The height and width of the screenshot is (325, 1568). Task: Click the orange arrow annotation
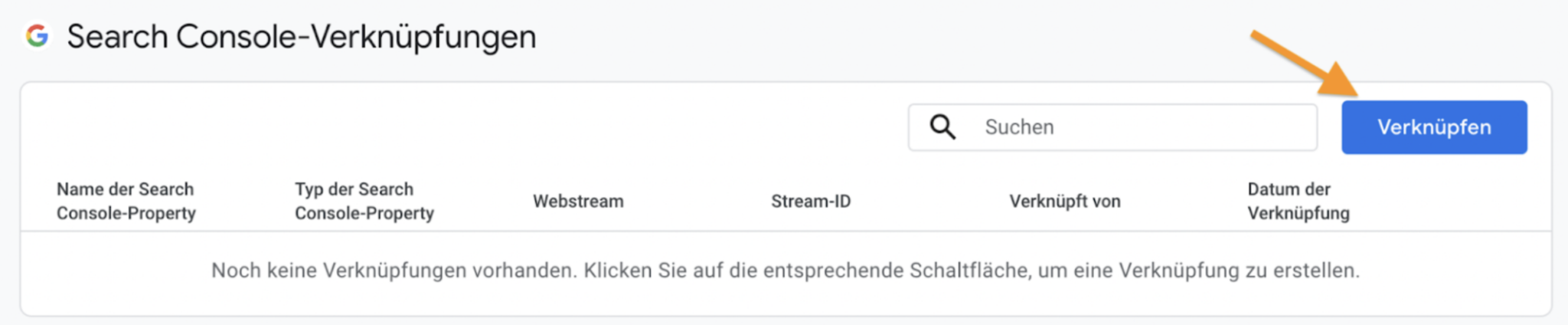(x=1305, y=64)
